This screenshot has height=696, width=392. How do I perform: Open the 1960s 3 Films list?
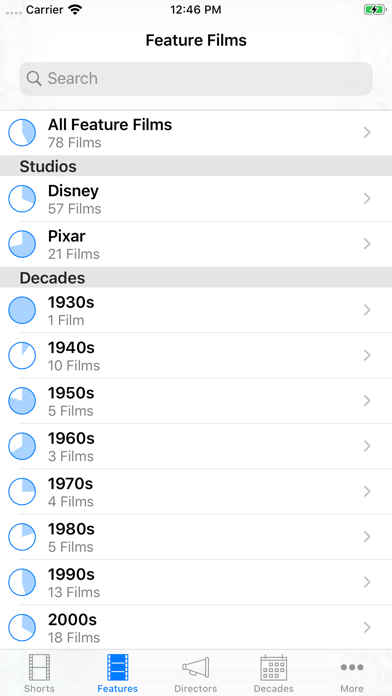point(196,446)
